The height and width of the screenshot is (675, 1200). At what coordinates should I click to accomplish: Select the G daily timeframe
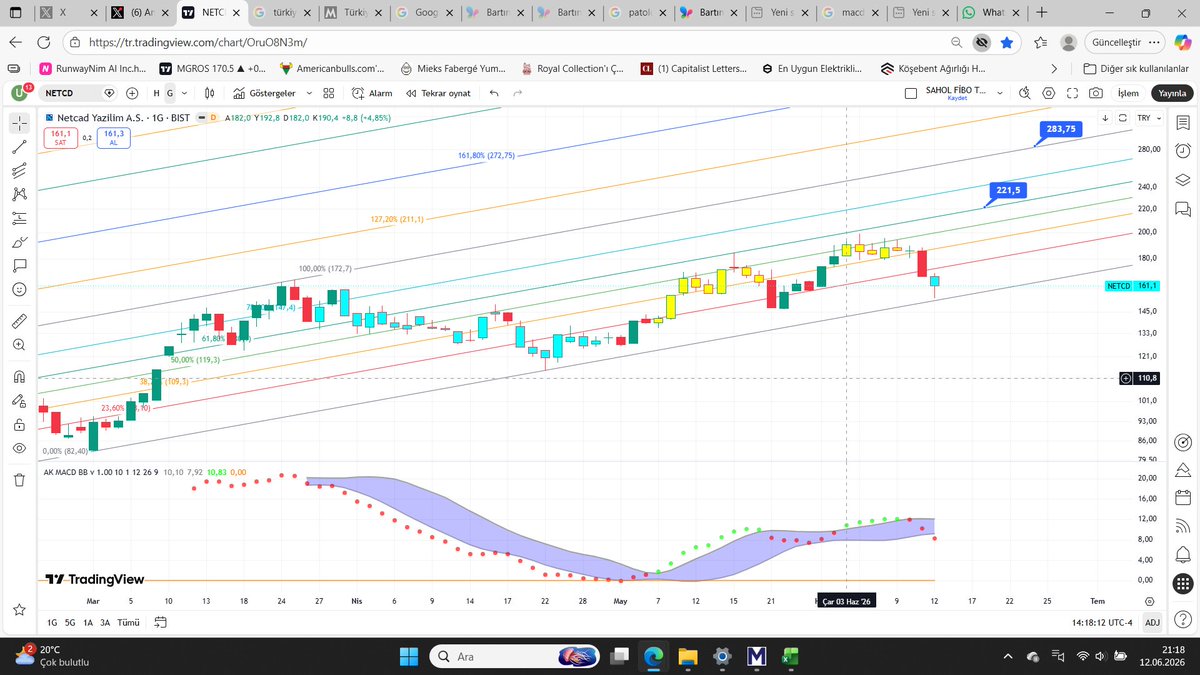tap(170, 92)
